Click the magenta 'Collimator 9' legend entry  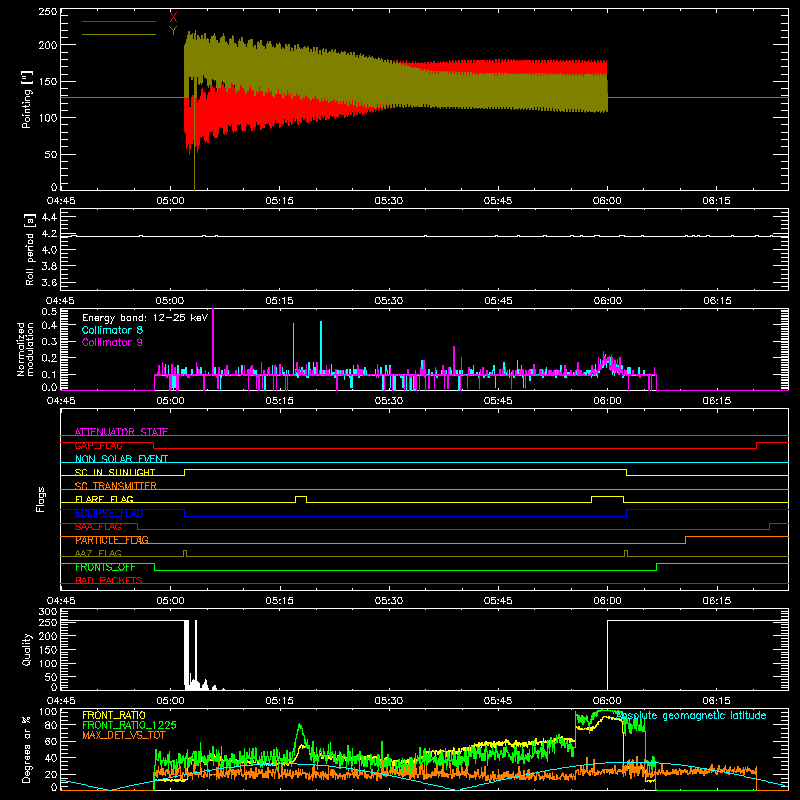pyautogui.click(x=112, y=342)
